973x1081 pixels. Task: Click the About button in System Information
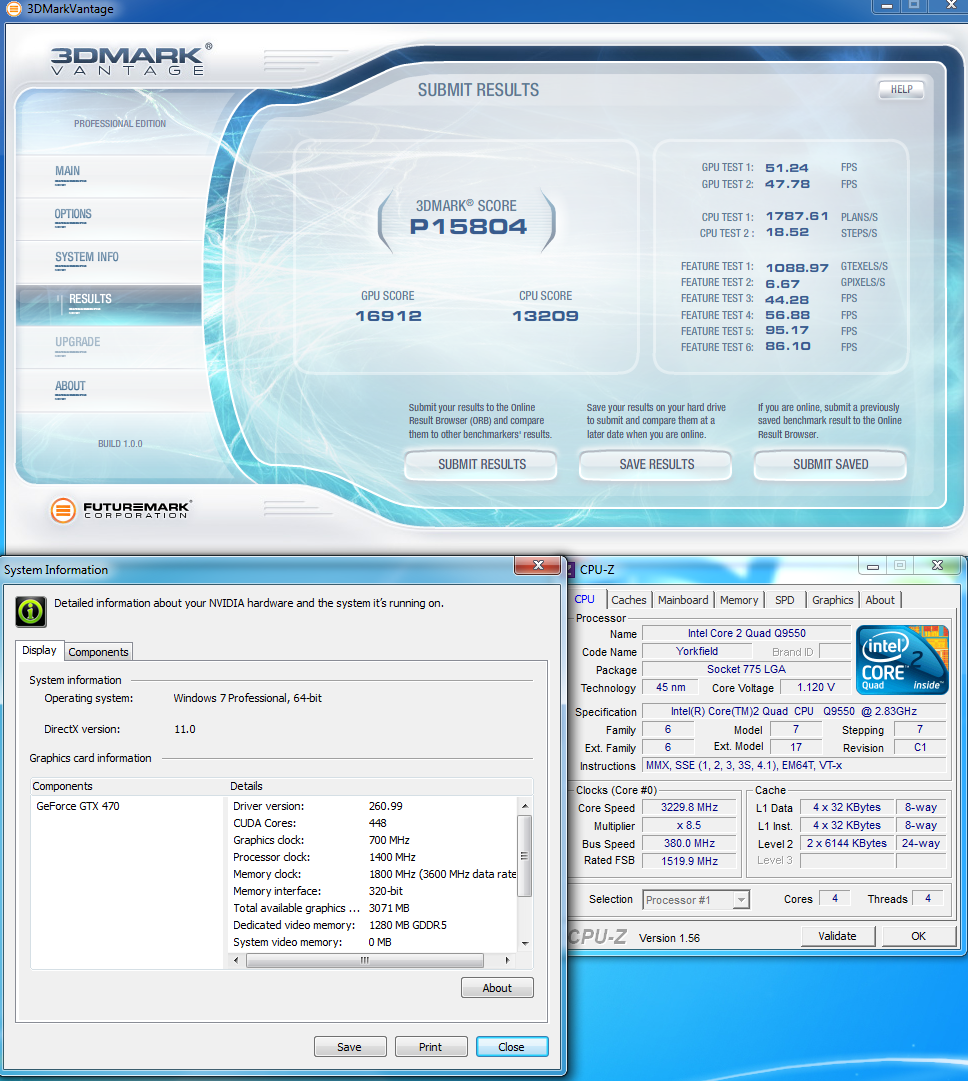pyautogui.click(x=497, y=988)
